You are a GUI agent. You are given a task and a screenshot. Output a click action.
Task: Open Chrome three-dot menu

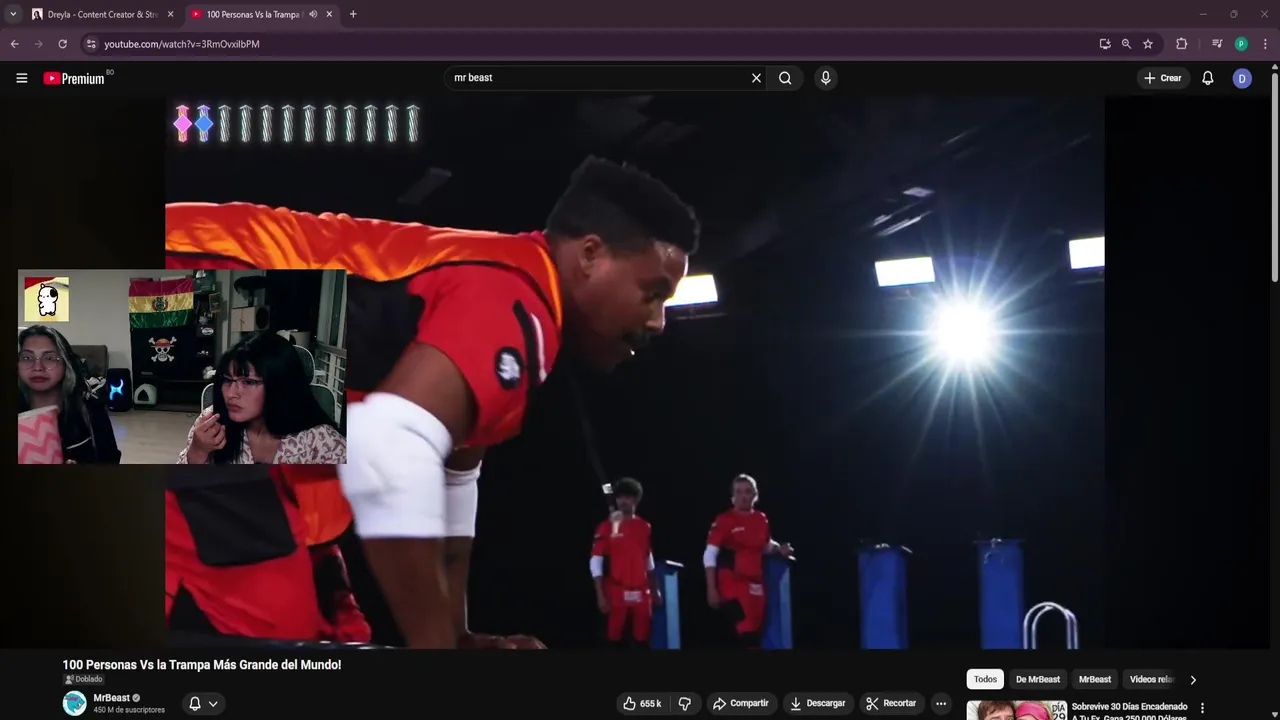1265,44
